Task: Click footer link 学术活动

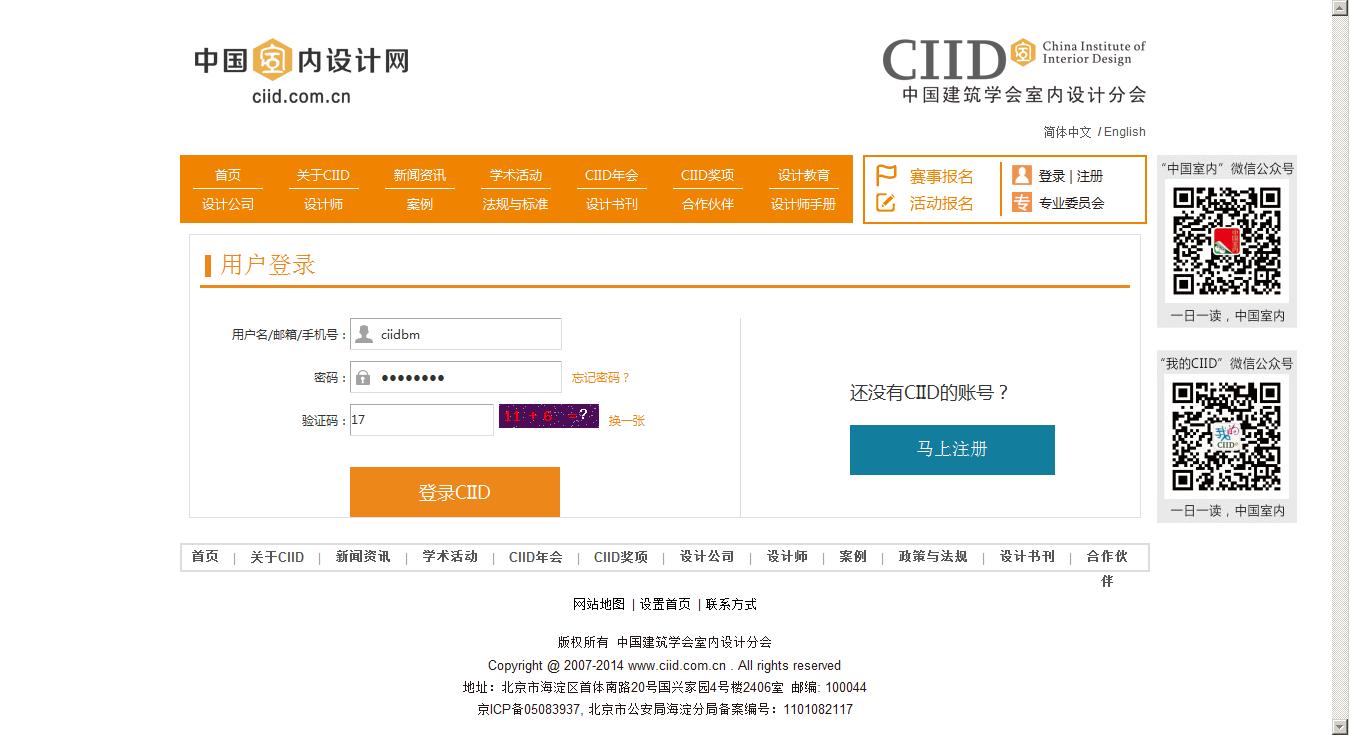Action: pos(450,557)
